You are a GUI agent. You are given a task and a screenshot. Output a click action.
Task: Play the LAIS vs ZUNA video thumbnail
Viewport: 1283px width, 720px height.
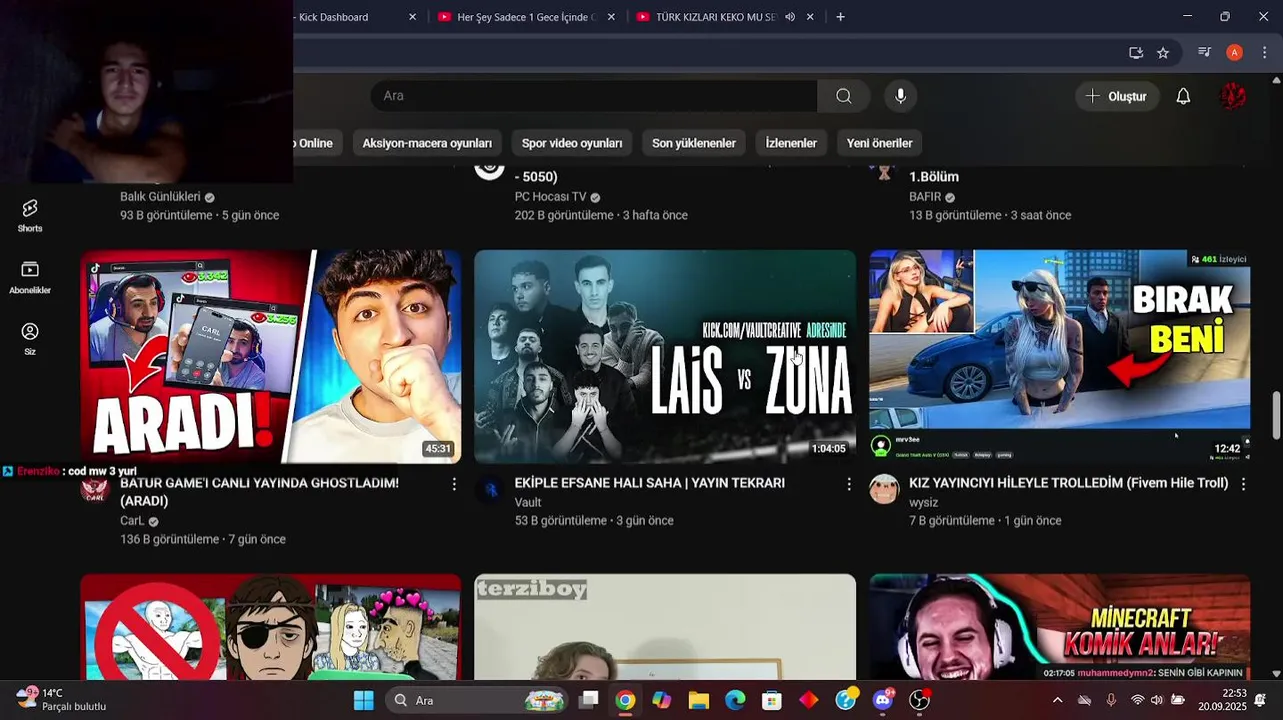click(x=665, y=357)
